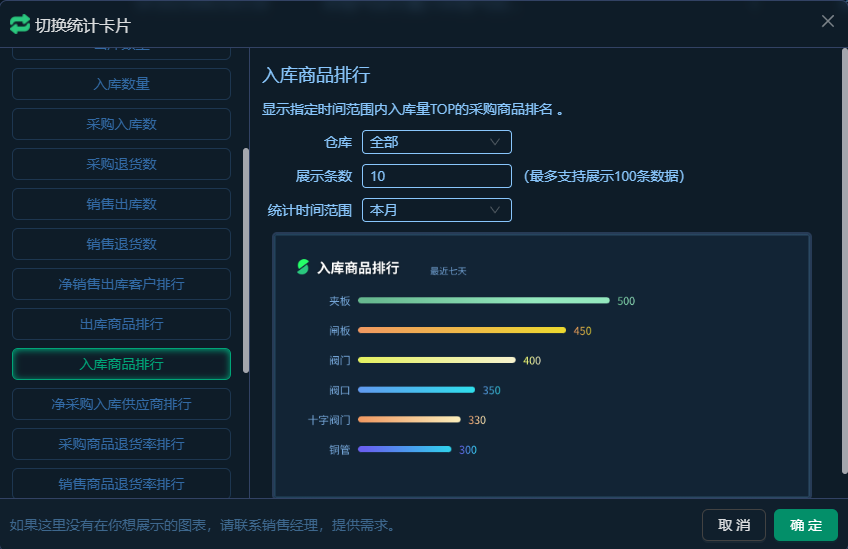
Task: Click the 夹板 bar in the chart
Action: coord(483,301)
